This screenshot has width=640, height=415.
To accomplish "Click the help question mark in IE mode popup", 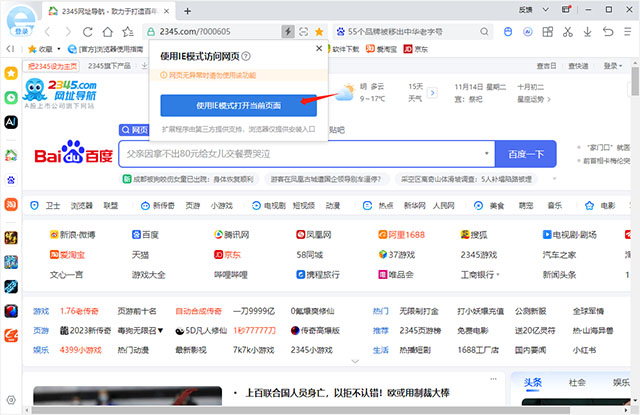I will tap(246, 56).
